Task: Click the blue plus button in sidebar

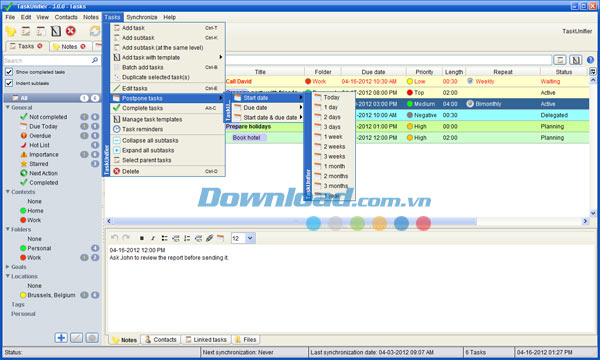Action: tap(61, 337)
